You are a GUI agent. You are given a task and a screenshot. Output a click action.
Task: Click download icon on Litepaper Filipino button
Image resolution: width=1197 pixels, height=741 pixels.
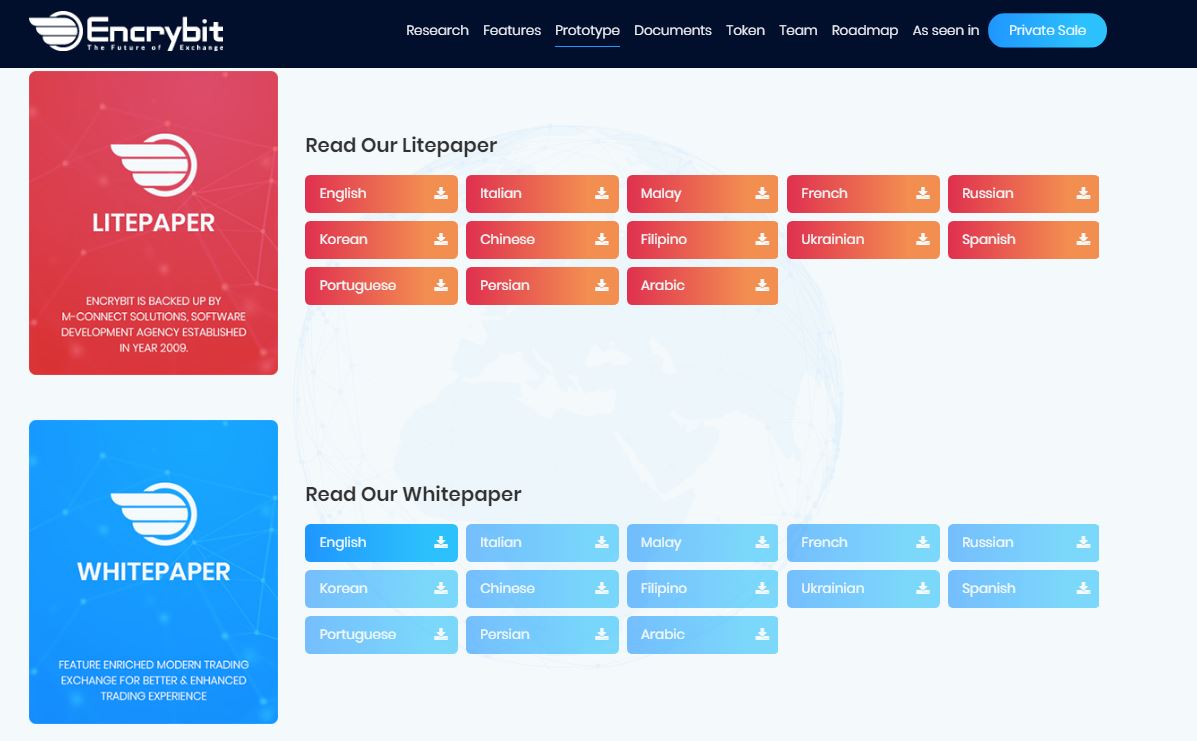pyautogui.click(x=762, y=239)
